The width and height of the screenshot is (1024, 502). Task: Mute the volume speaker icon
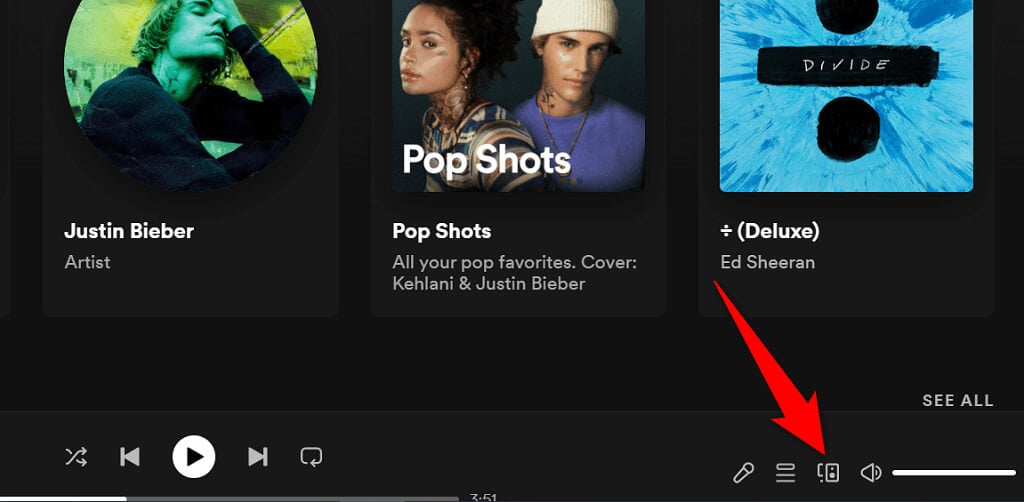[x=871, y=472]
